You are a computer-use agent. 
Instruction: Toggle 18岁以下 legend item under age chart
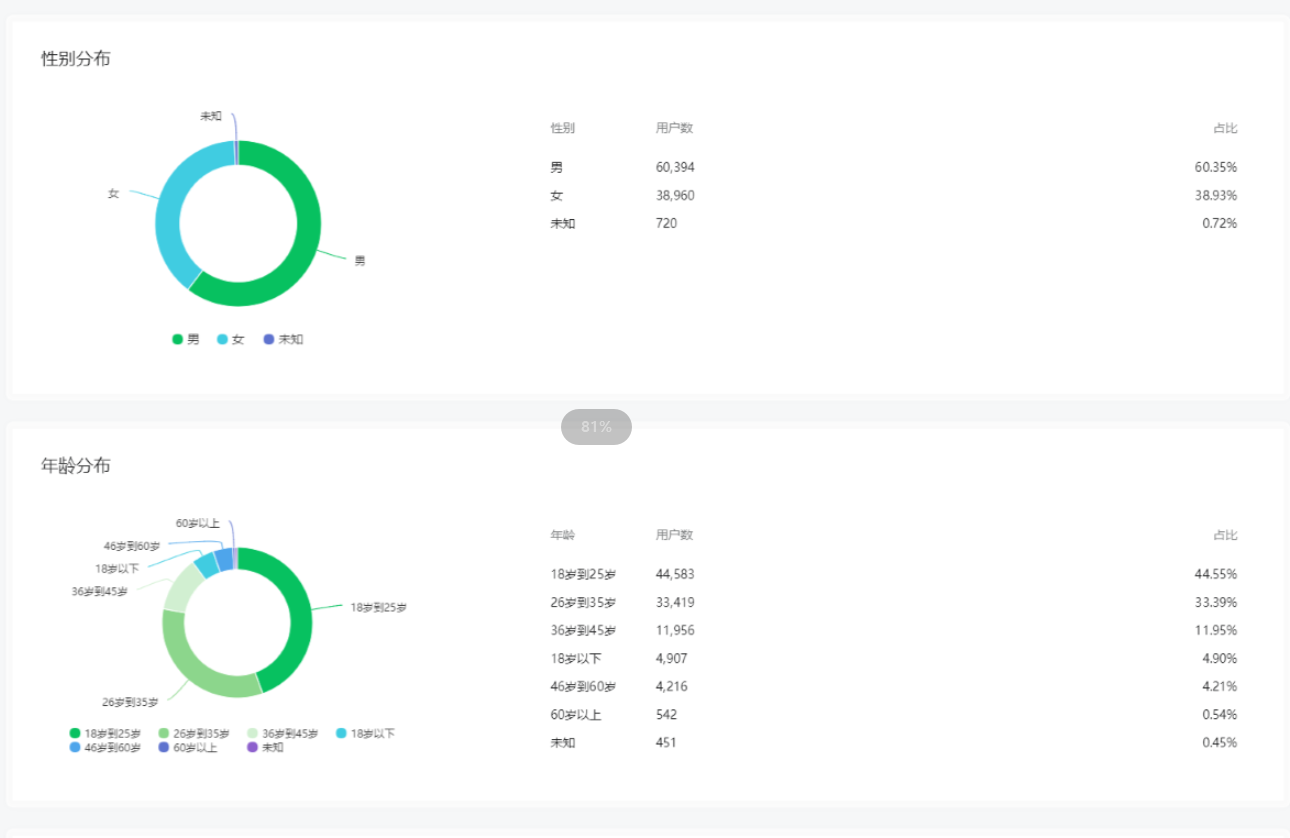pos(365,734)
